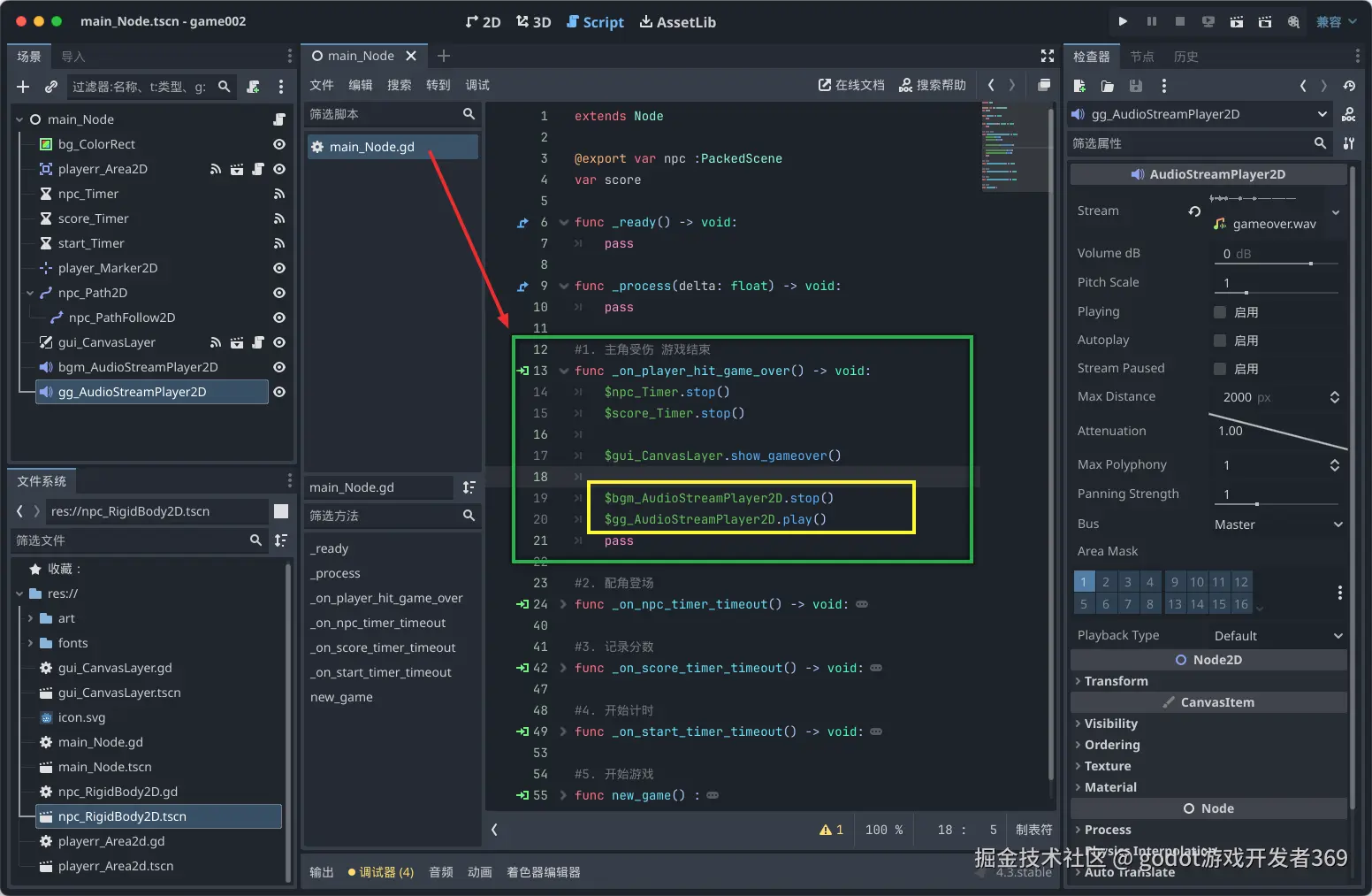
Task: Revert Stream property to default
Action: 1194,211
